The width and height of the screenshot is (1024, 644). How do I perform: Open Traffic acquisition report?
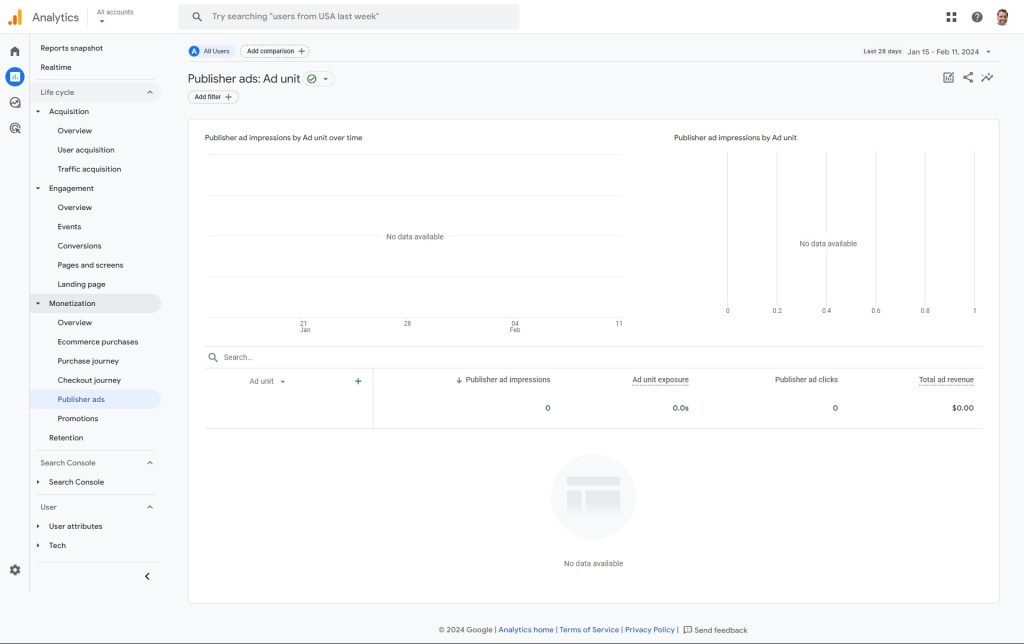coord(89,169)
